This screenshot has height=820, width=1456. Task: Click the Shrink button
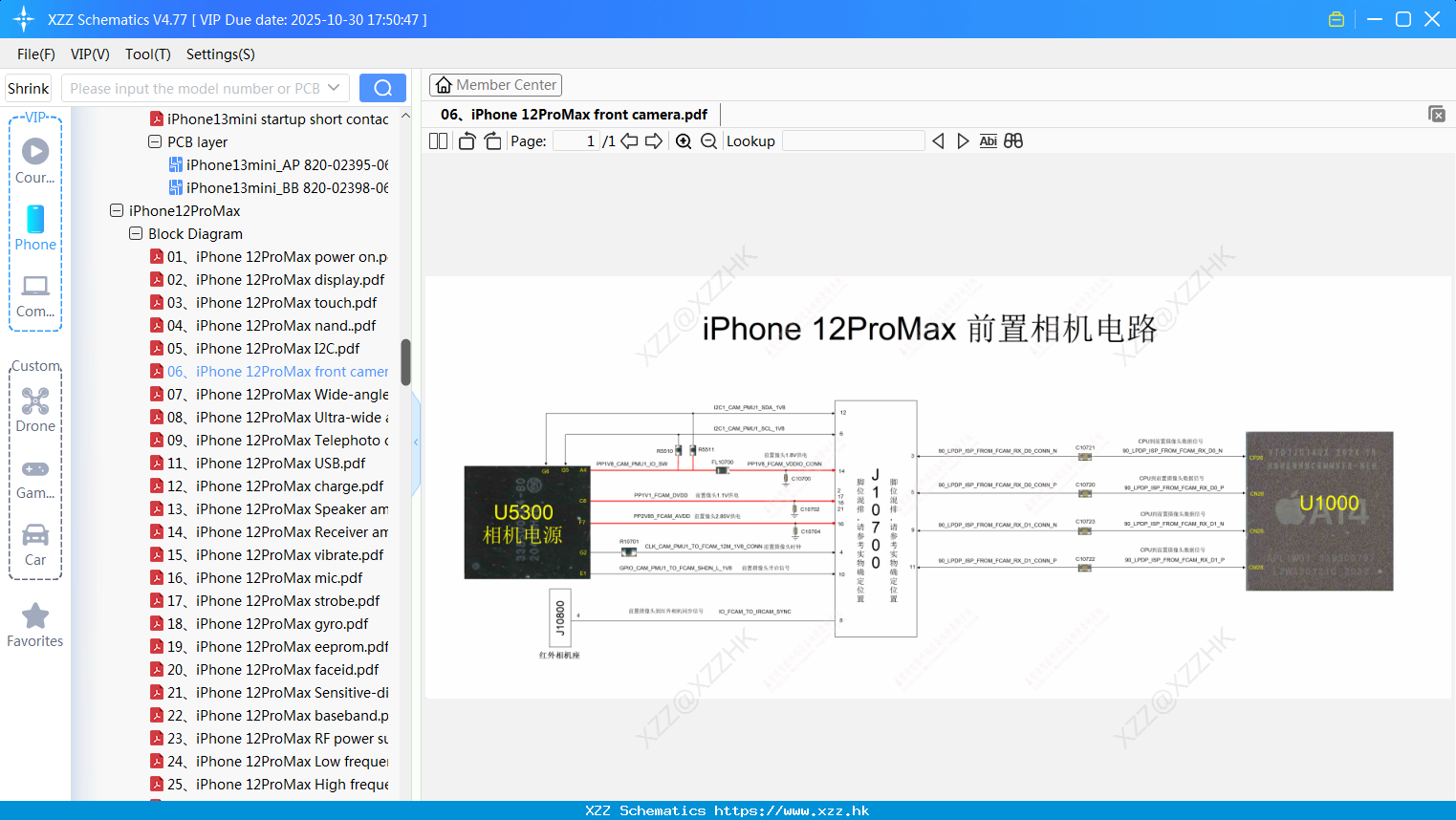click(29, 88)
